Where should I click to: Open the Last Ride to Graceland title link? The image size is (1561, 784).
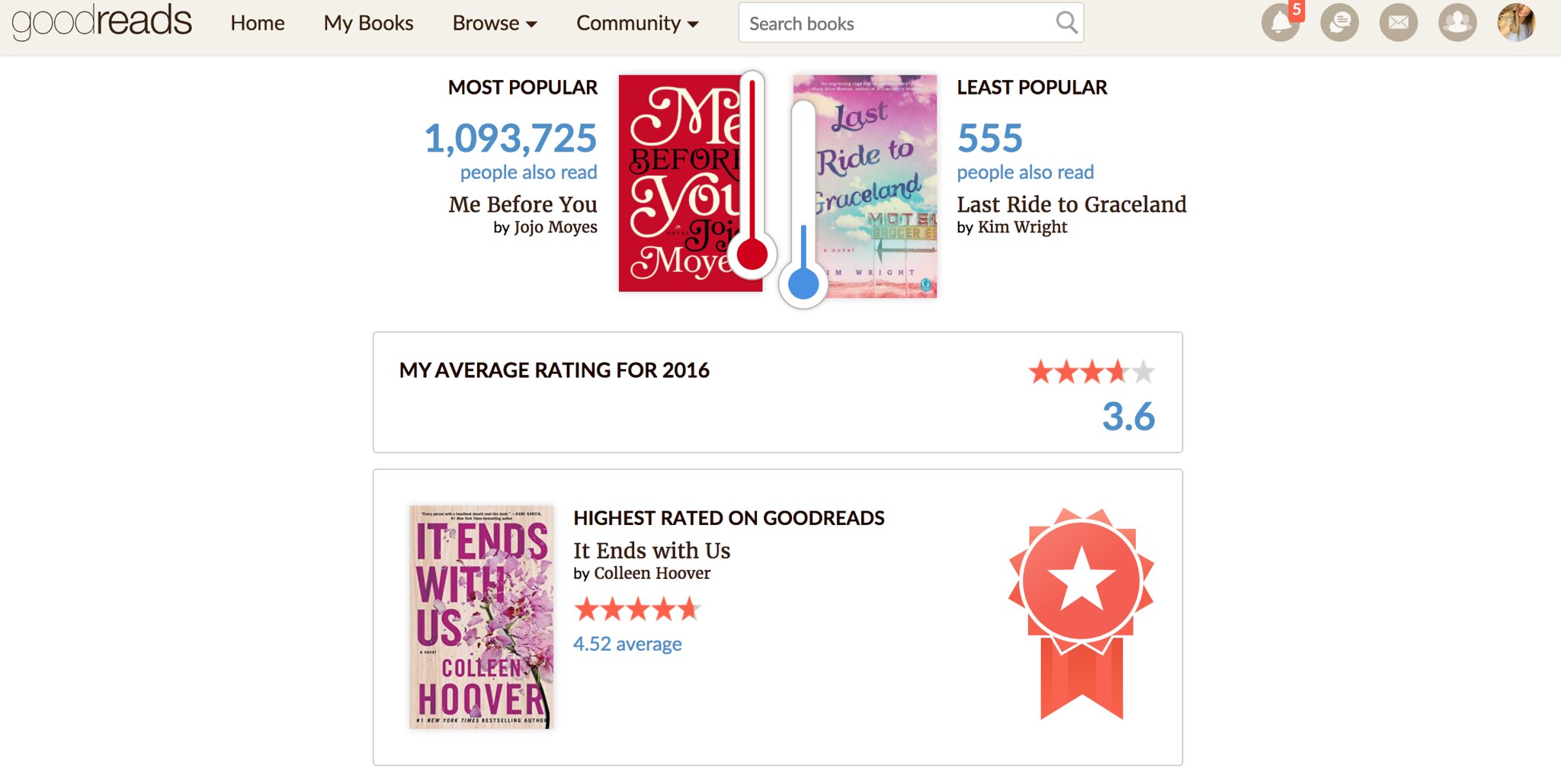pyautogui.click(x=1071, y=204)
